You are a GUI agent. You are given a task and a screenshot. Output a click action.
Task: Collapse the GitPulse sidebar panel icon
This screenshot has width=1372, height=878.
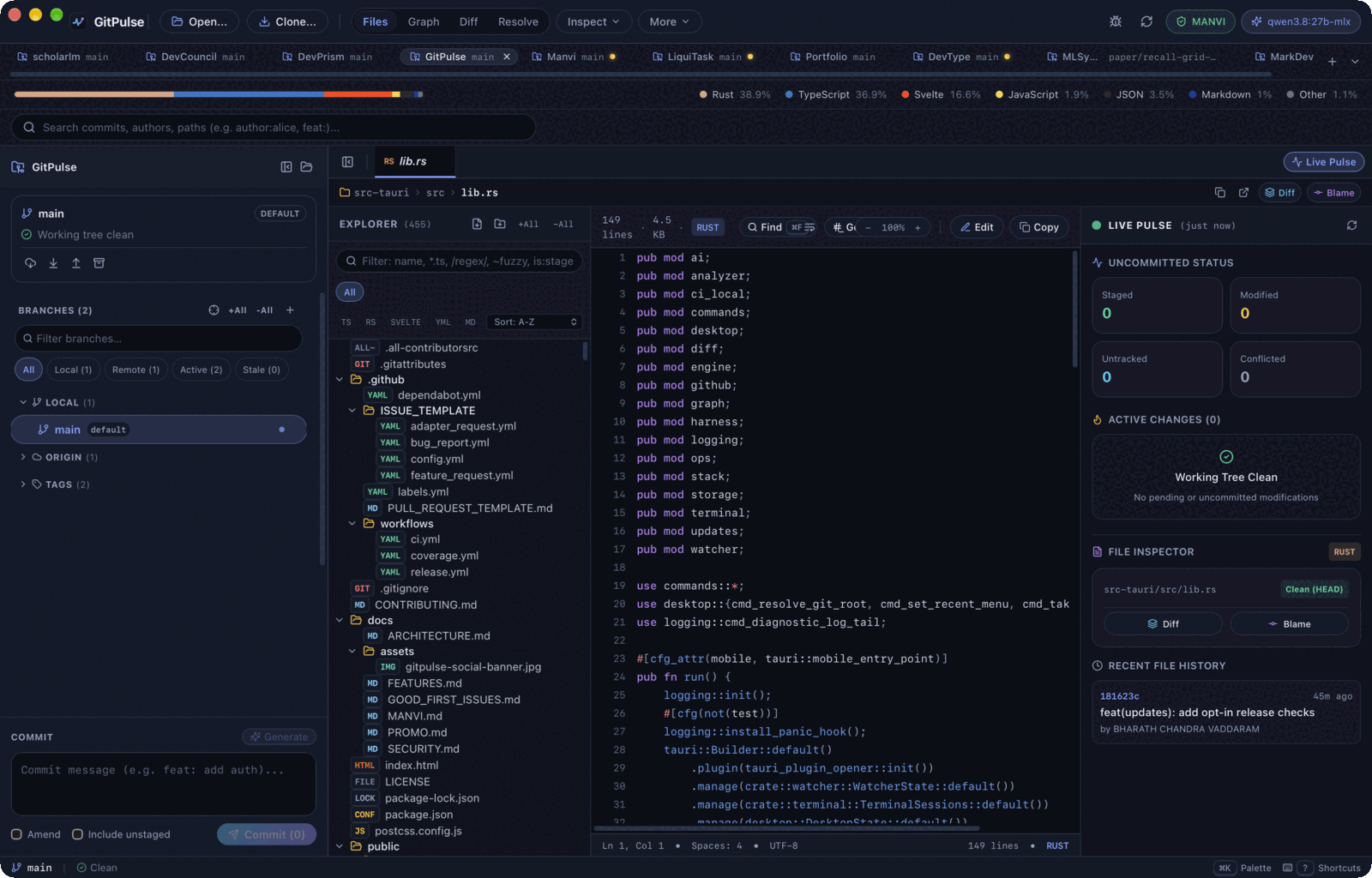(286, 167)
